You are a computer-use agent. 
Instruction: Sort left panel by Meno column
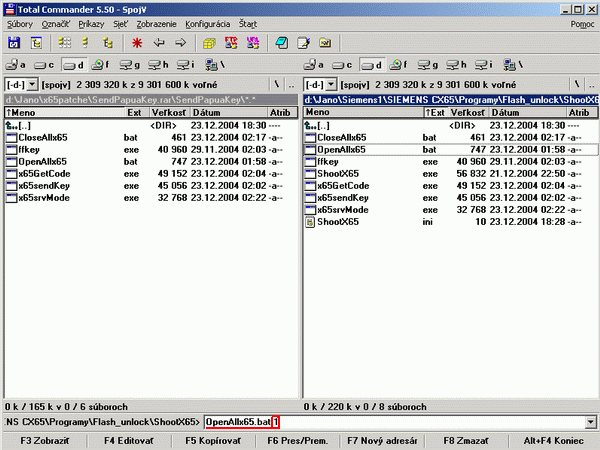point(65,112)
